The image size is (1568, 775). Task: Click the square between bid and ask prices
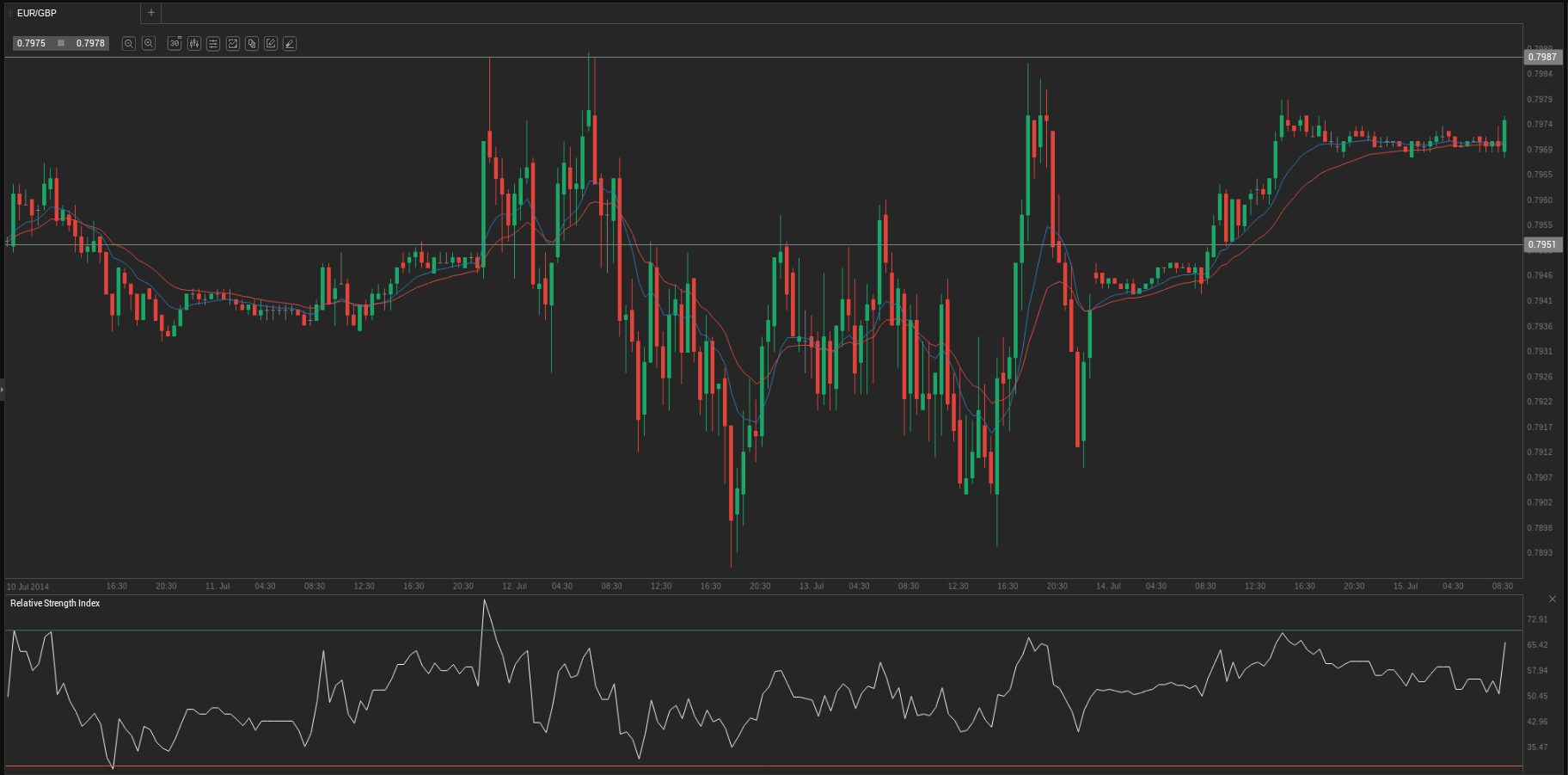point(61,43)
